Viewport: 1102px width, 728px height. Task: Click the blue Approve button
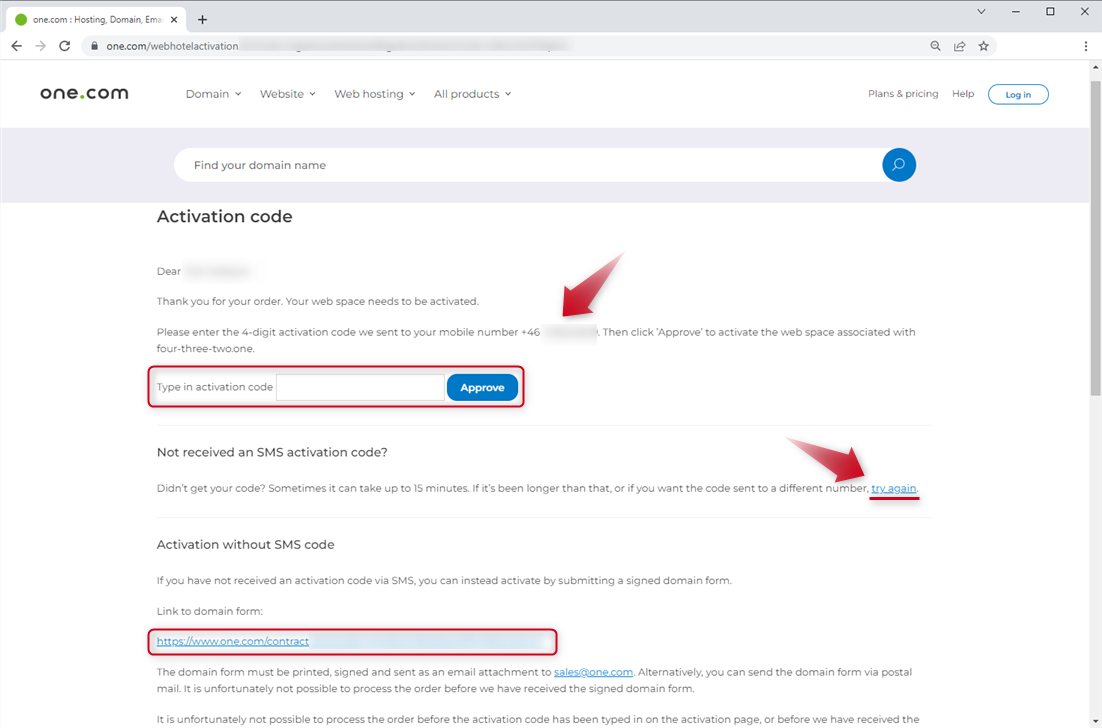click(x=482, y=388)
